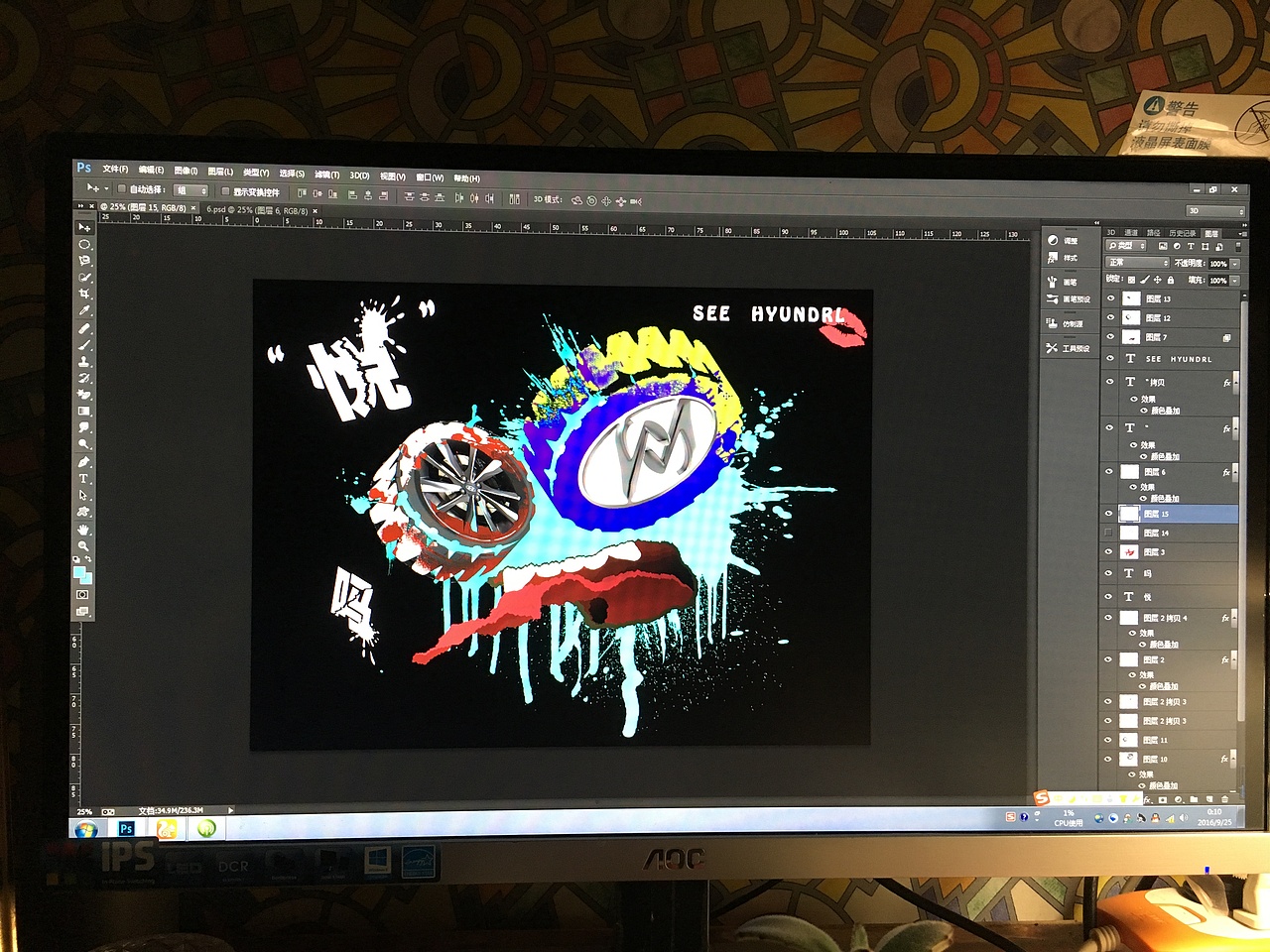The image size is (1270, 952).
Task: Hide the SEE HYUNDRL text layer
Action: [1110, 358]
